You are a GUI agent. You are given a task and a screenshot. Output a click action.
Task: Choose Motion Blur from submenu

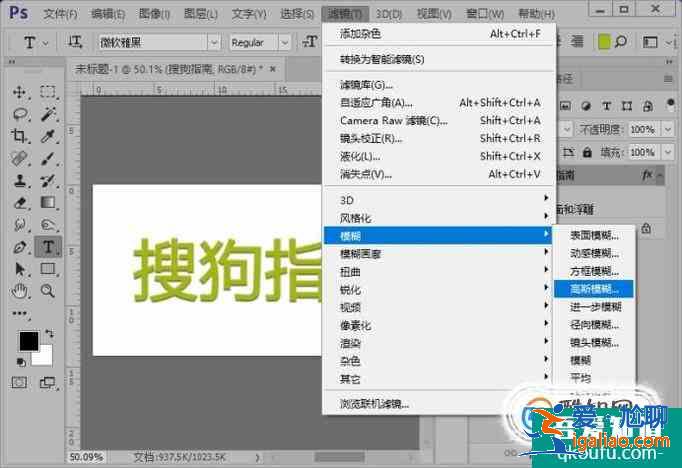click(594, 253)
